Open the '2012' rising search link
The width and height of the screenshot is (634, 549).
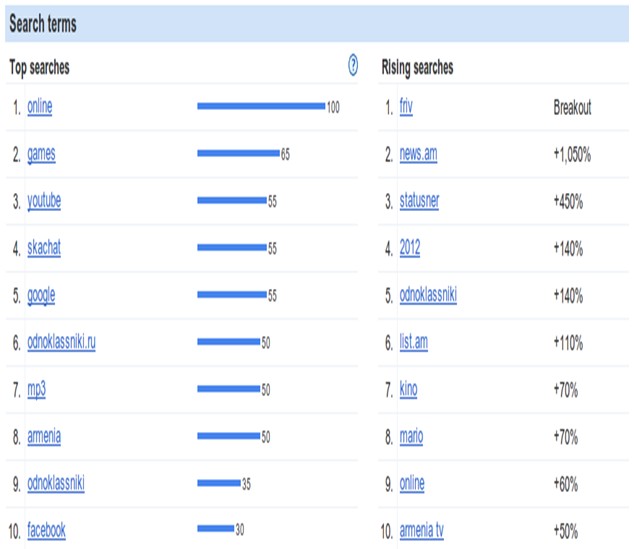(x=410, y=247)
